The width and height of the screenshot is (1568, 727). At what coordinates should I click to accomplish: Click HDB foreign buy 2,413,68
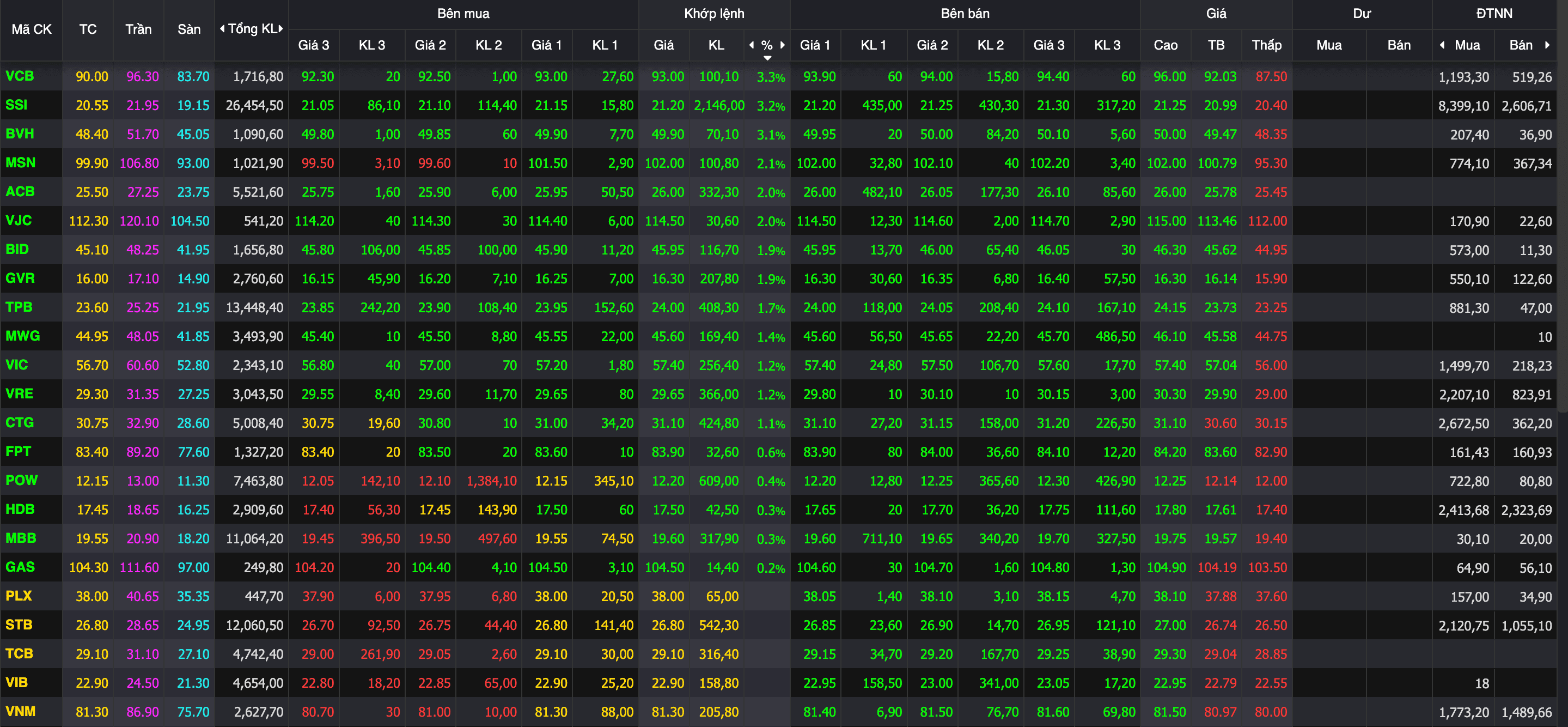1463,510
